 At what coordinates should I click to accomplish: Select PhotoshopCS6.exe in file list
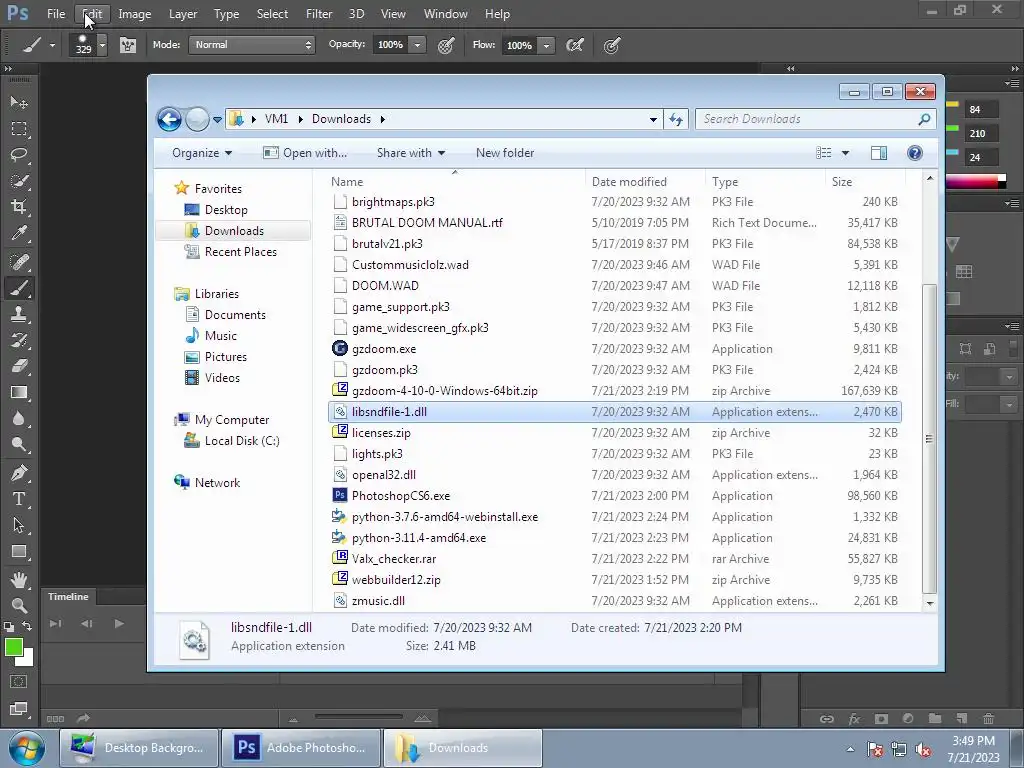(x=615, y=496)
